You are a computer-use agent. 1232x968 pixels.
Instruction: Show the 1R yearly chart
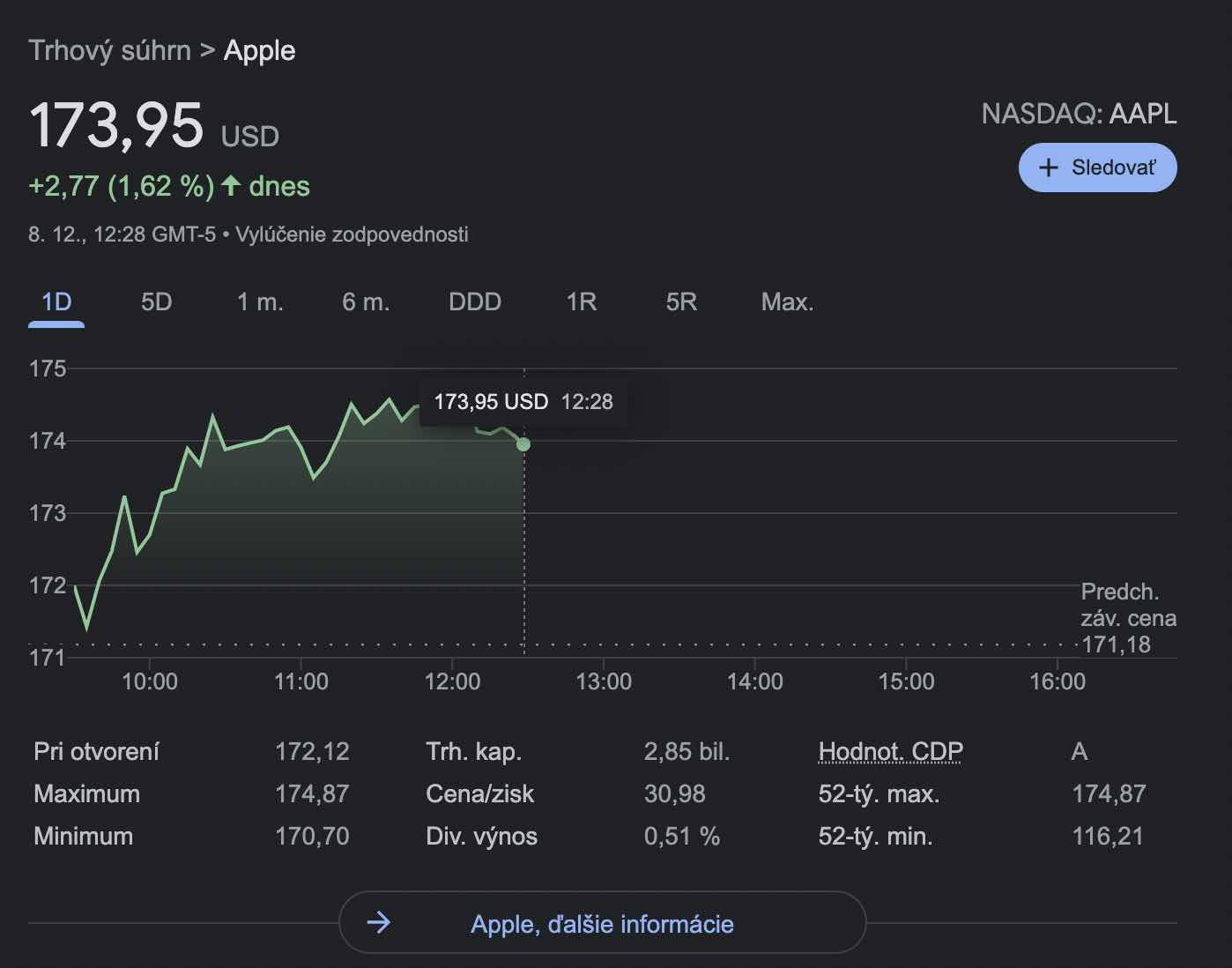pyautogui.click(x=582, y=302)
